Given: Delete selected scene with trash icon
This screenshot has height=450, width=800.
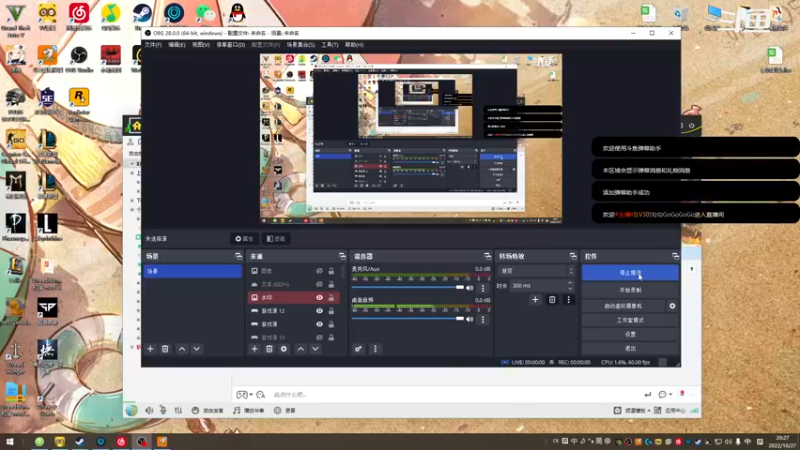Looking at the screenshot, I should tap(165, 349).
